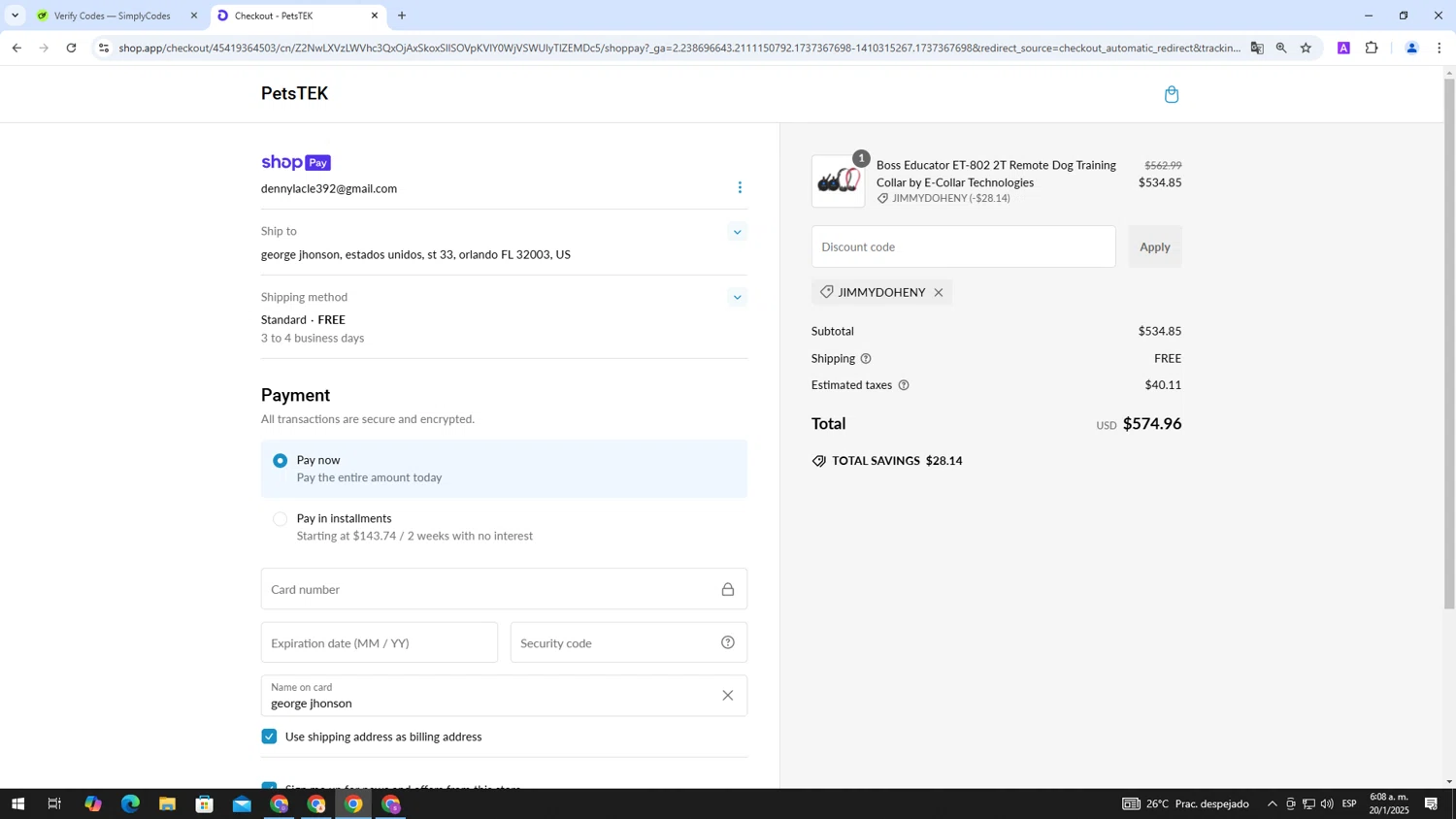The width and height of the screenshot is (1456, 819).
Task: Open Task View on the taskbar
Action: [54, 803]
